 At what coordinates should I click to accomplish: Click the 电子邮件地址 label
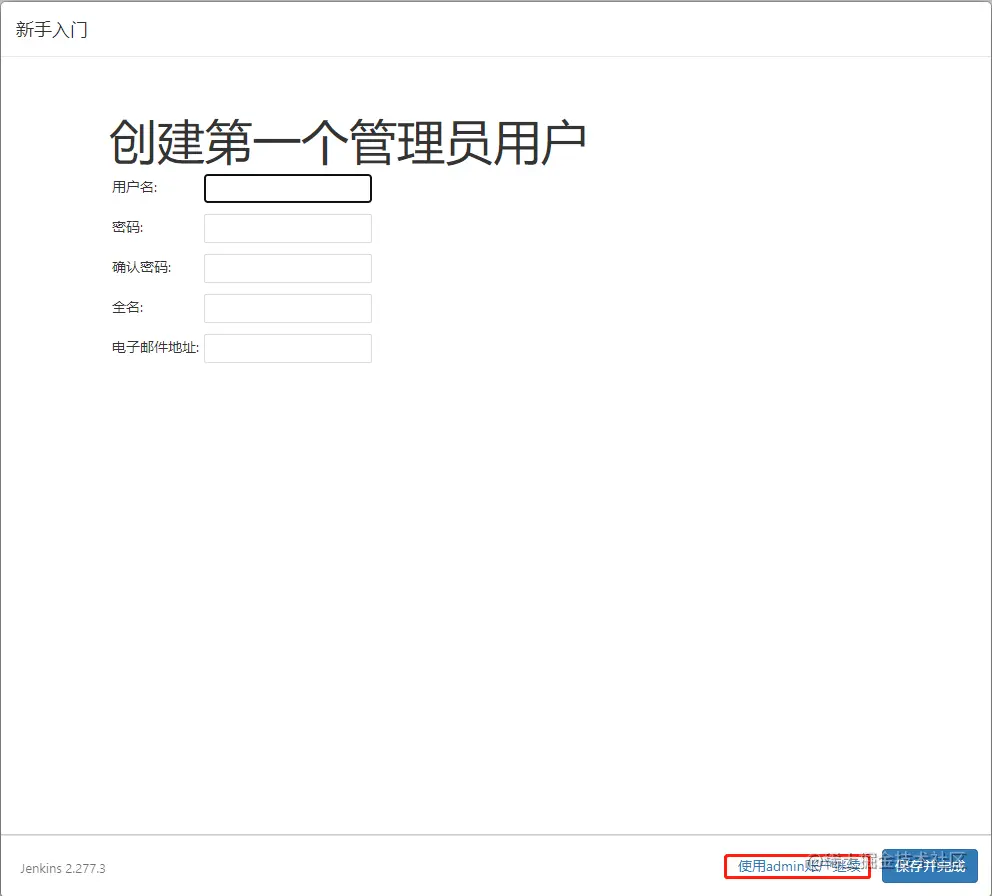point(155,347)
